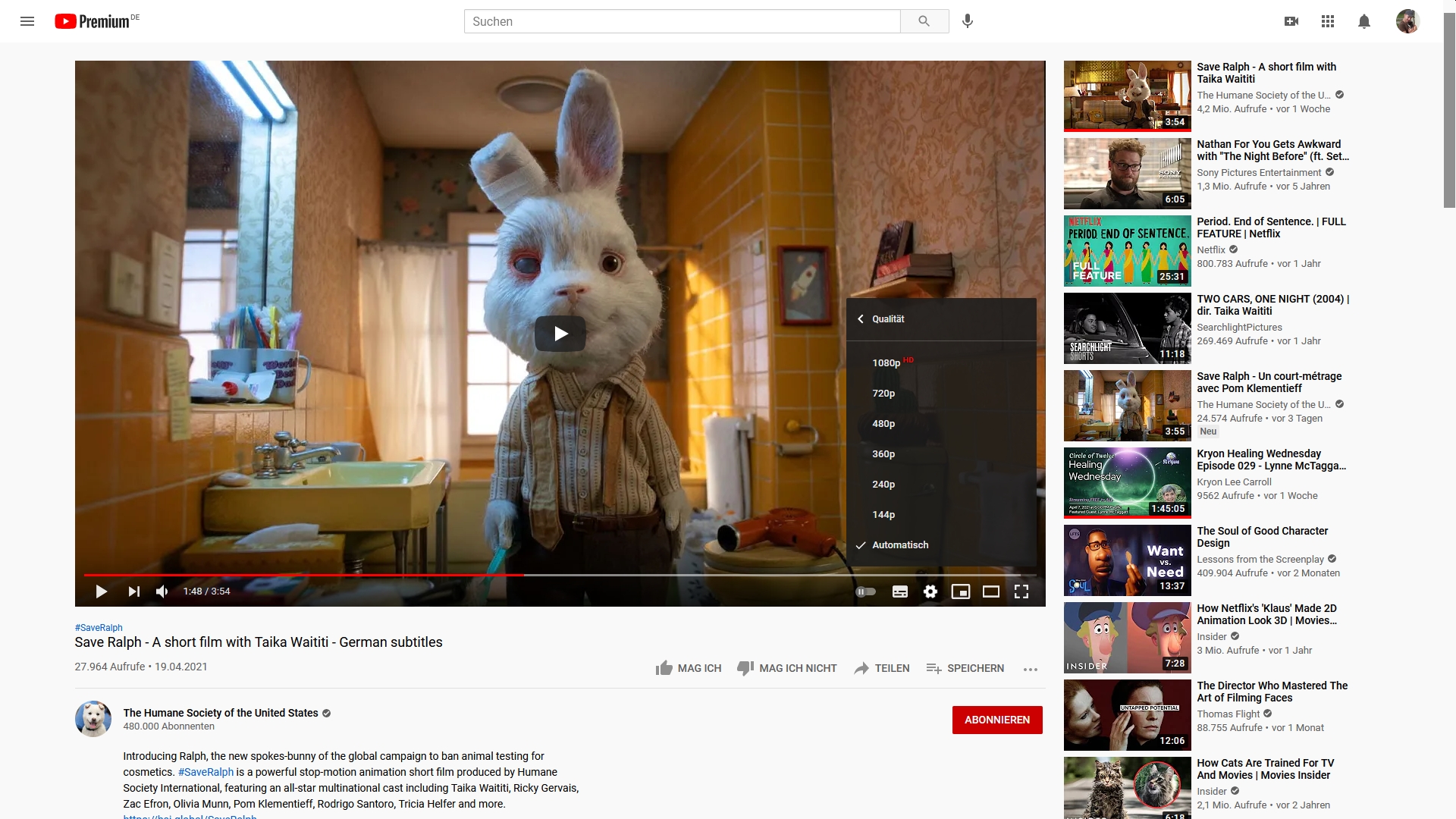The height and width of the screenshot is (819, 1456).
Task: Open the create video camera icon
Action: coord(1291,21)
